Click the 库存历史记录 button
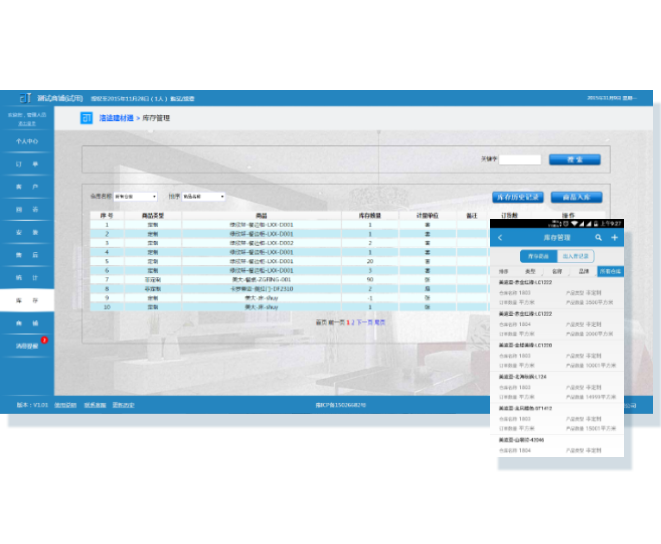The width and height of the screenshot is (661, 544). pyautogui.click(x=518, y=197)
